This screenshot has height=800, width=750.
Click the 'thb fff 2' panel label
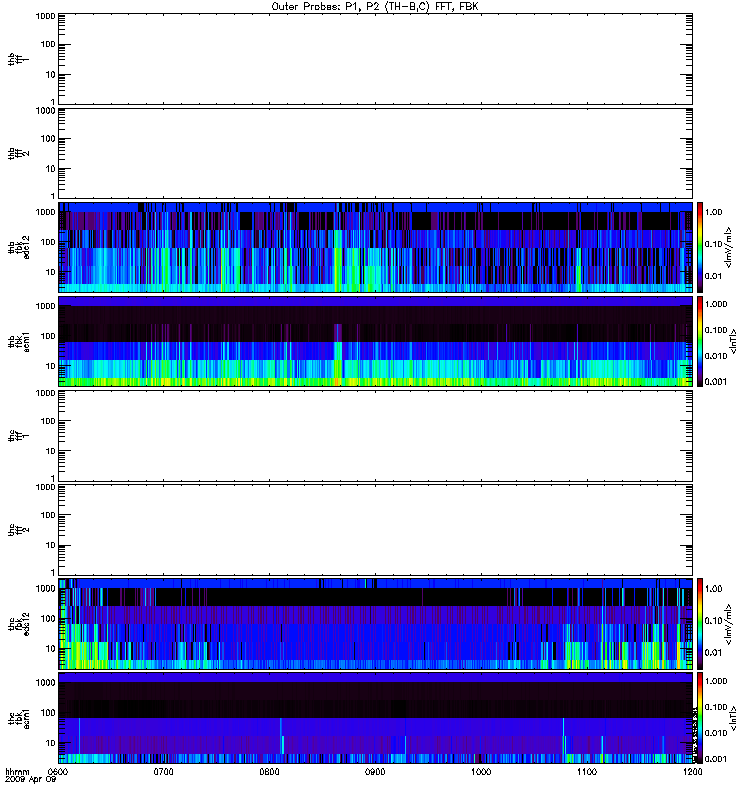pyautogui.click(x=18, y=154)
